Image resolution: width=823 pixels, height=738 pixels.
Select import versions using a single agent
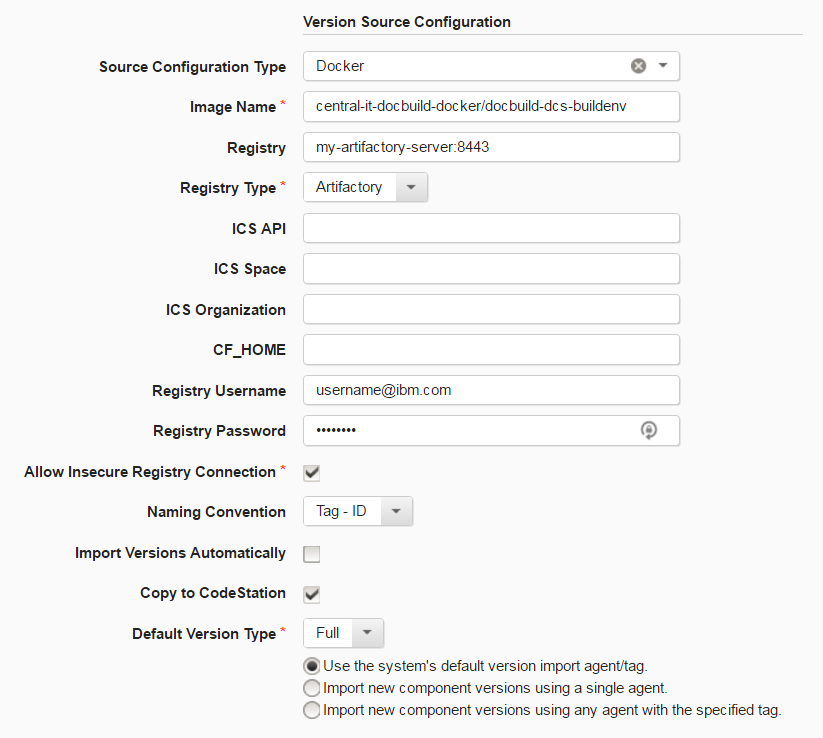tap(311, 687)
